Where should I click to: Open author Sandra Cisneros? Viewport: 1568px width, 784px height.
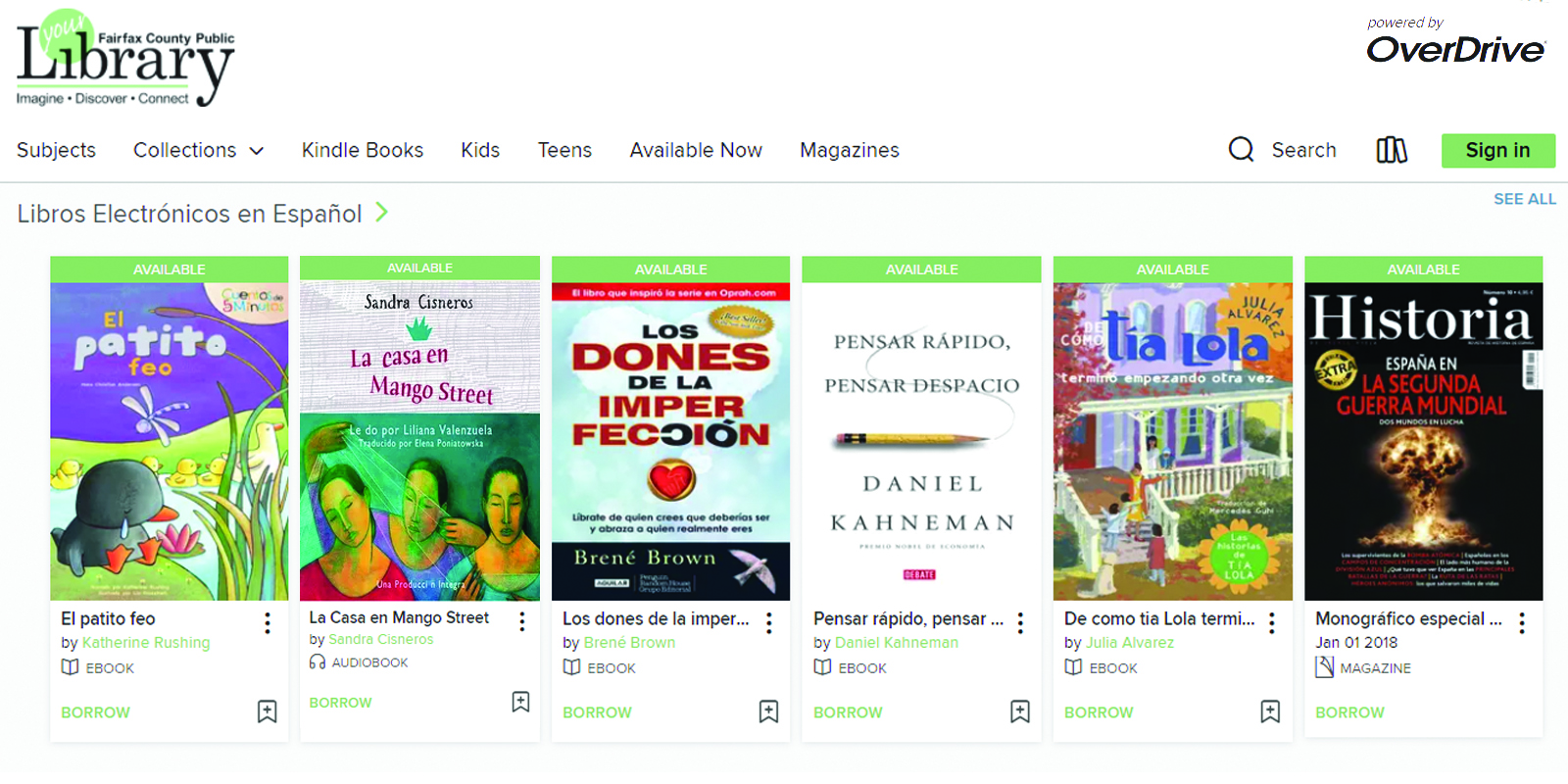coord(381,639)
